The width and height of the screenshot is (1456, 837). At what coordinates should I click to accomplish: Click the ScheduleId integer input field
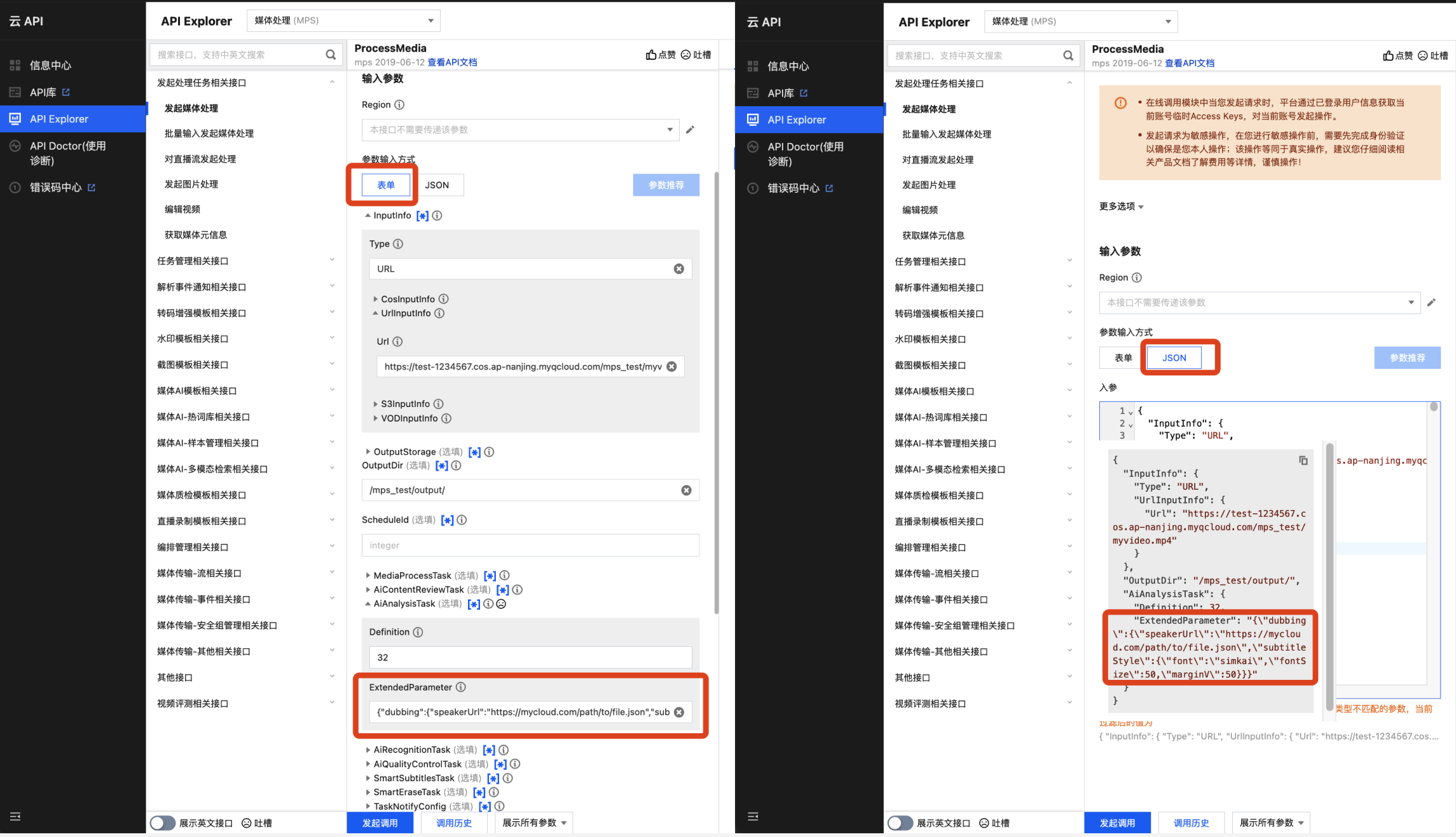tap(530, 545)
